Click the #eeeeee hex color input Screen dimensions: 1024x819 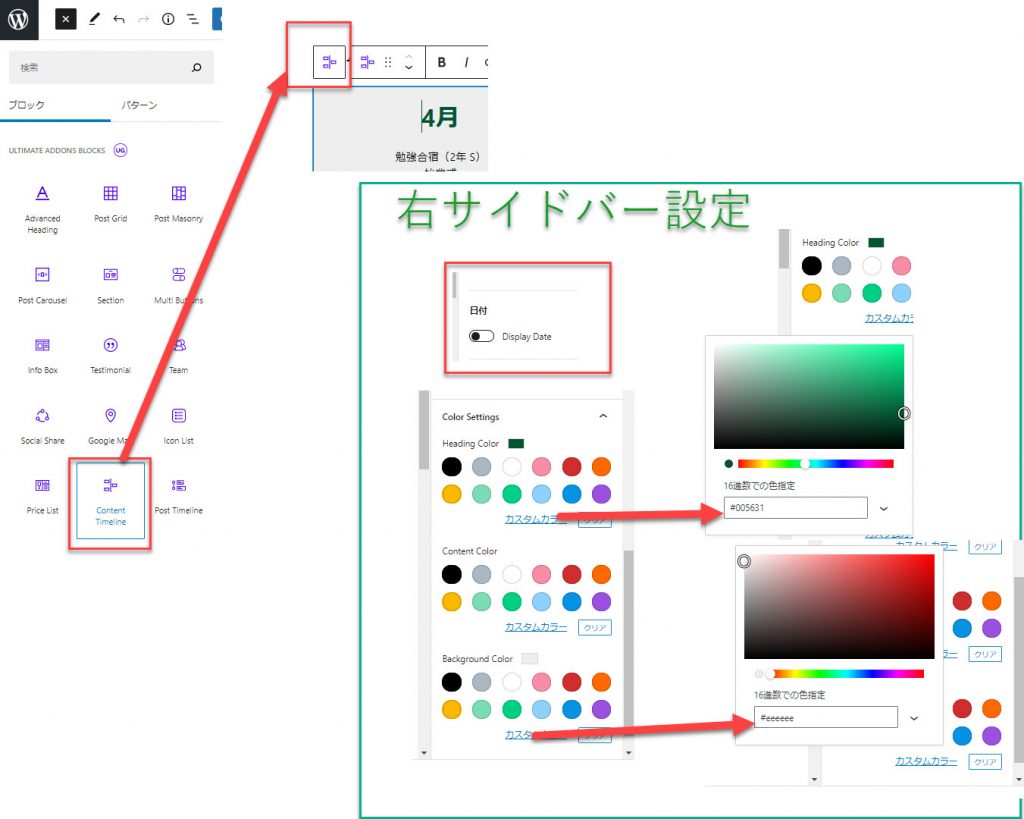pos(825,717)
